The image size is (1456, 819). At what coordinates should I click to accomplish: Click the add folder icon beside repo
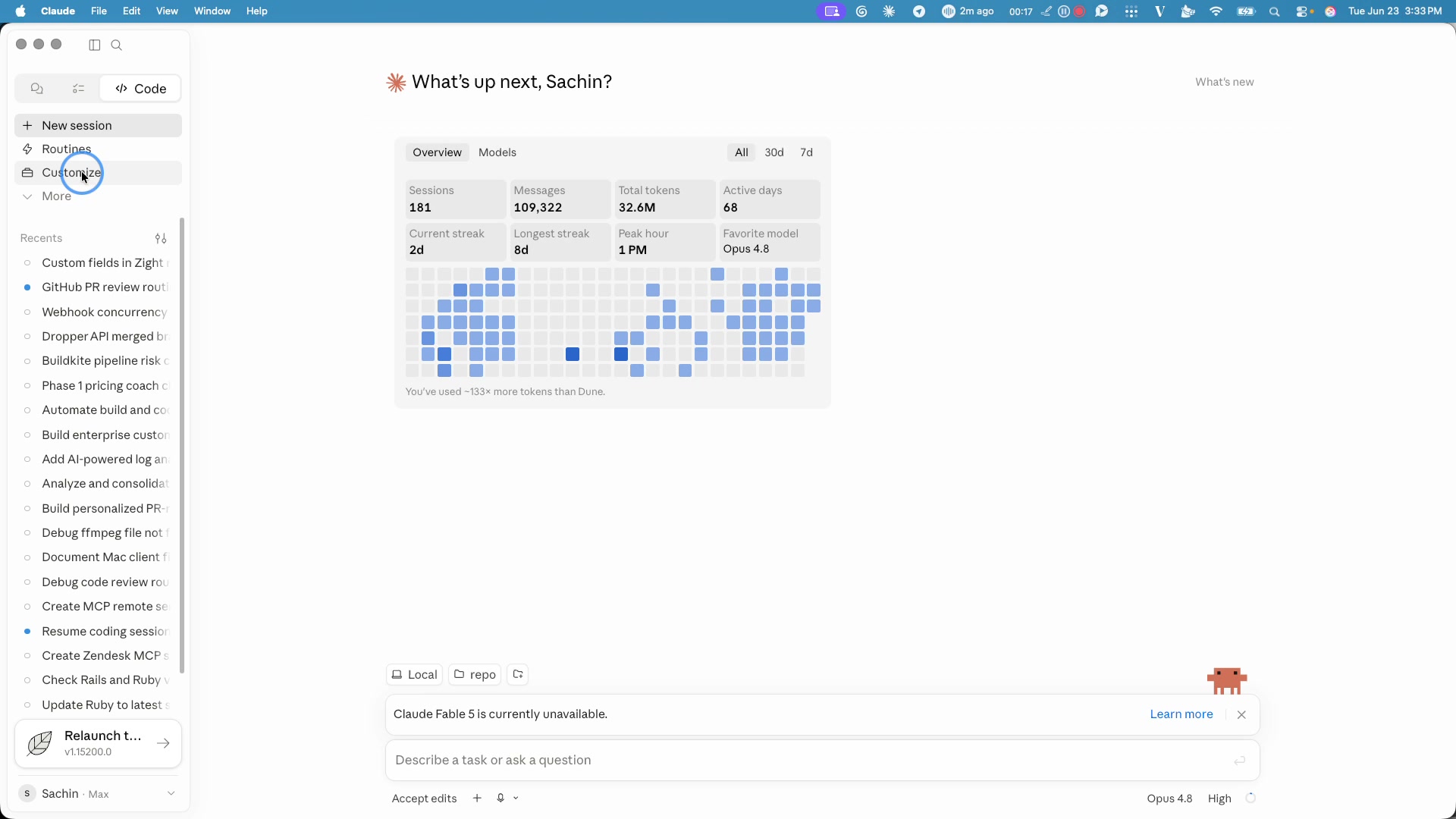(518, 675)
